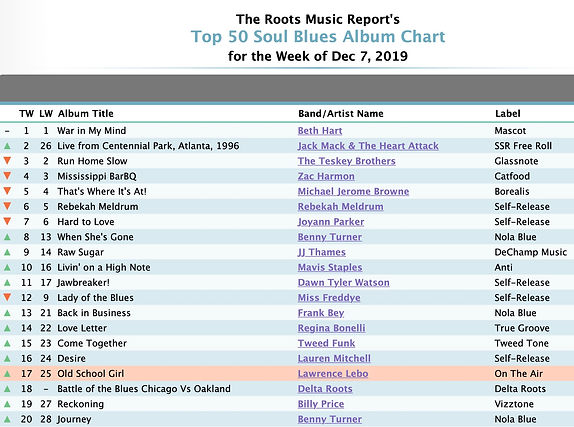
Task: Select the Reckoning album title
Action: (81, 404)
